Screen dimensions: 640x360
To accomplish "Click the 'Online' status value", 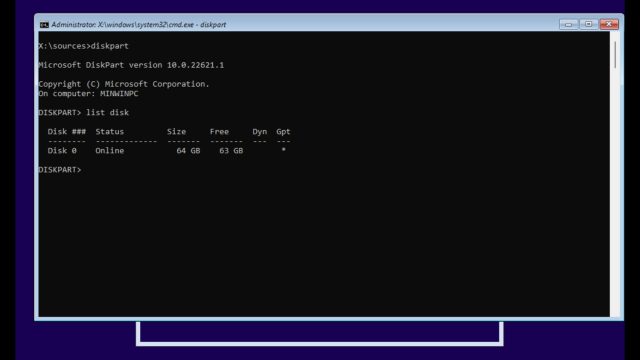I will (x=110, y=151).
